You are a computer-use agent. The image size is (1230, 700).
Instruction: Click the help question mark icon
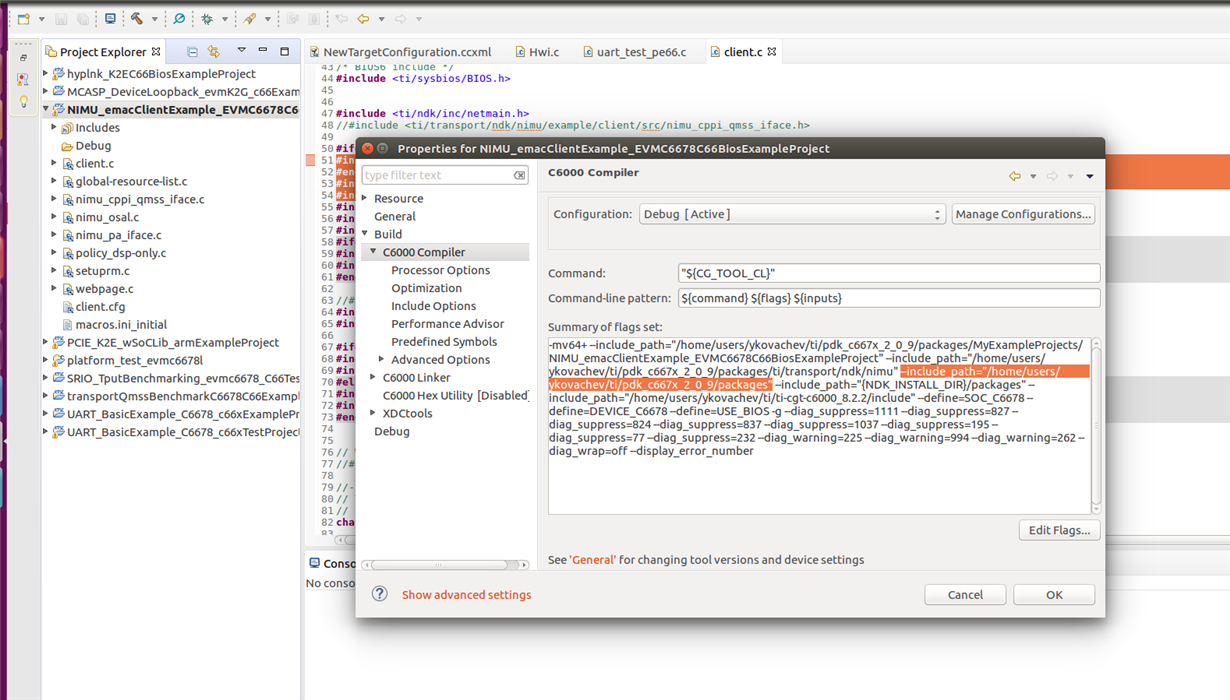pyautogui.click(x=379, y=594)
